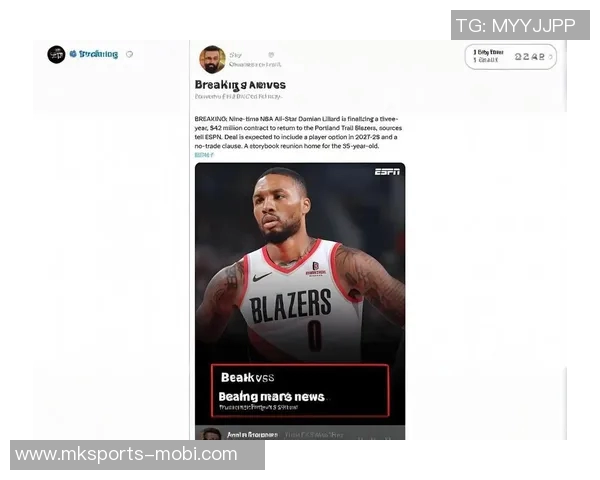
Task: Click the round black avatar beside Breaking
Action: (x=56, y=54)
